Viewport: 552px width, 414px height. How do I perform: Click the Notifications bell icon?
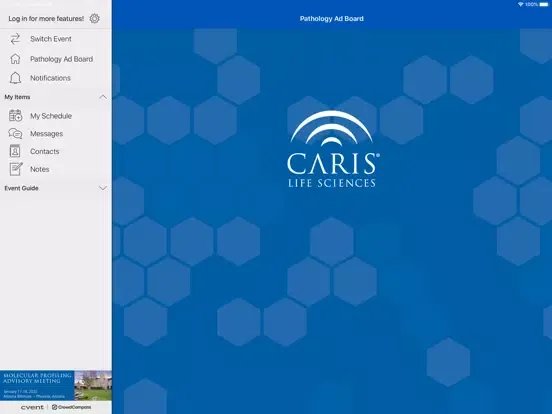click(x=15, y=78)
